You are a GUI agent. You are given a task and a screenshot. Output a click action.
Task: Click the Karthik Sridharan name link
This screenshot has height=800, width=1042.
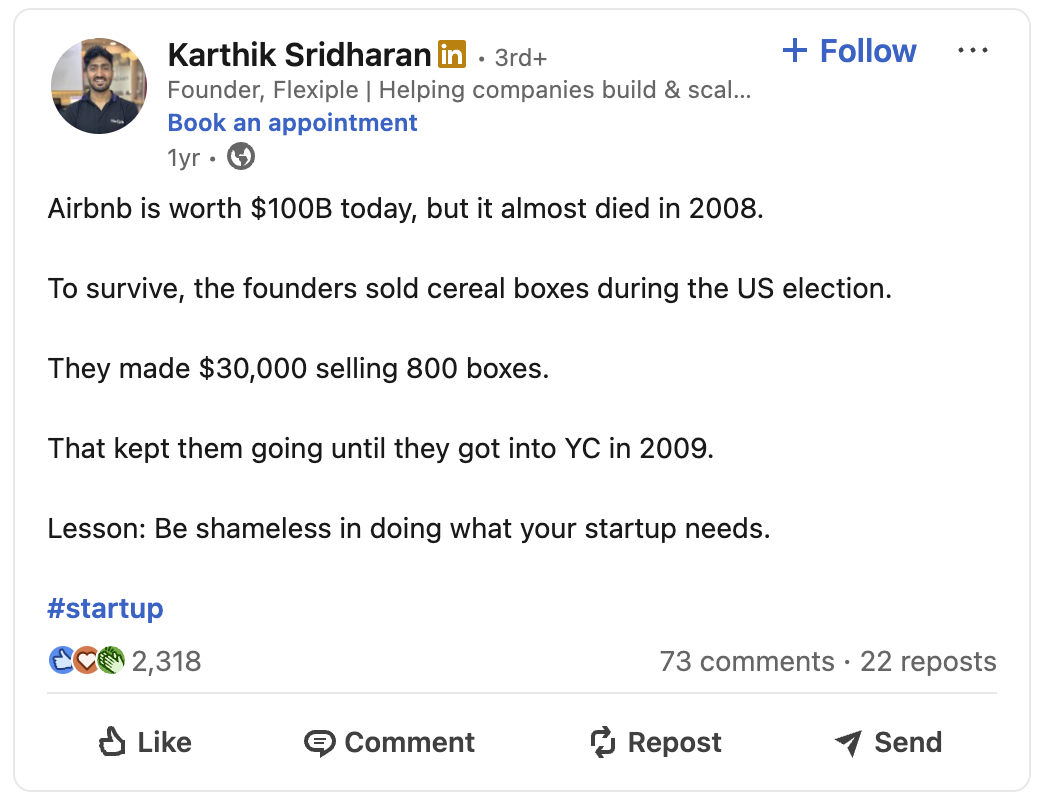(300, 54)
